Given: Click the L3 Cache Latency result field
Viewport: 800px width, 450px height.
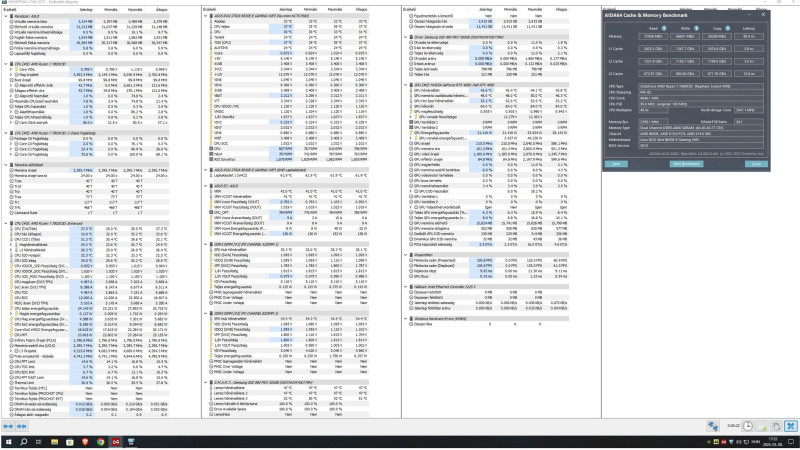Looking at the screenshot, I should click(x=749, y=74).
